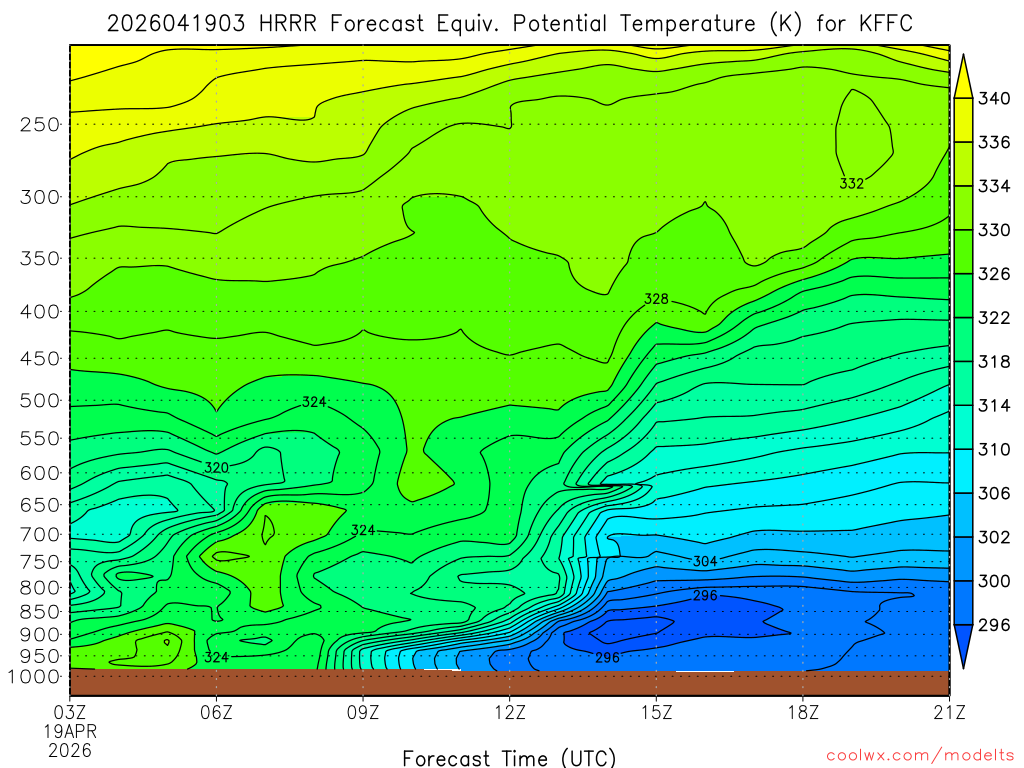Screen dimensions: 1024x768
Task: Select the 650 pressure level label
Action: tap(40, 505)
